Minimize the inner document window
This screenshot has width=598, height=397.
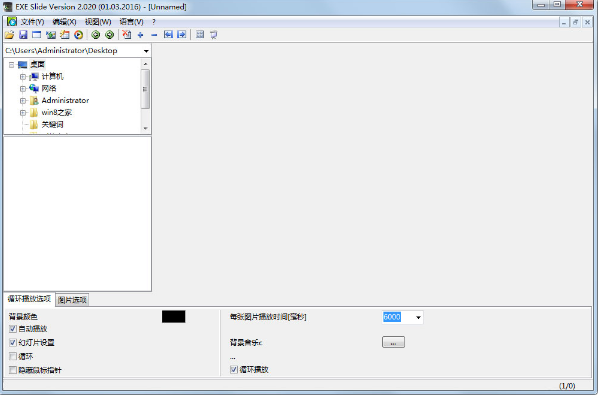click(x=564, y=23)
